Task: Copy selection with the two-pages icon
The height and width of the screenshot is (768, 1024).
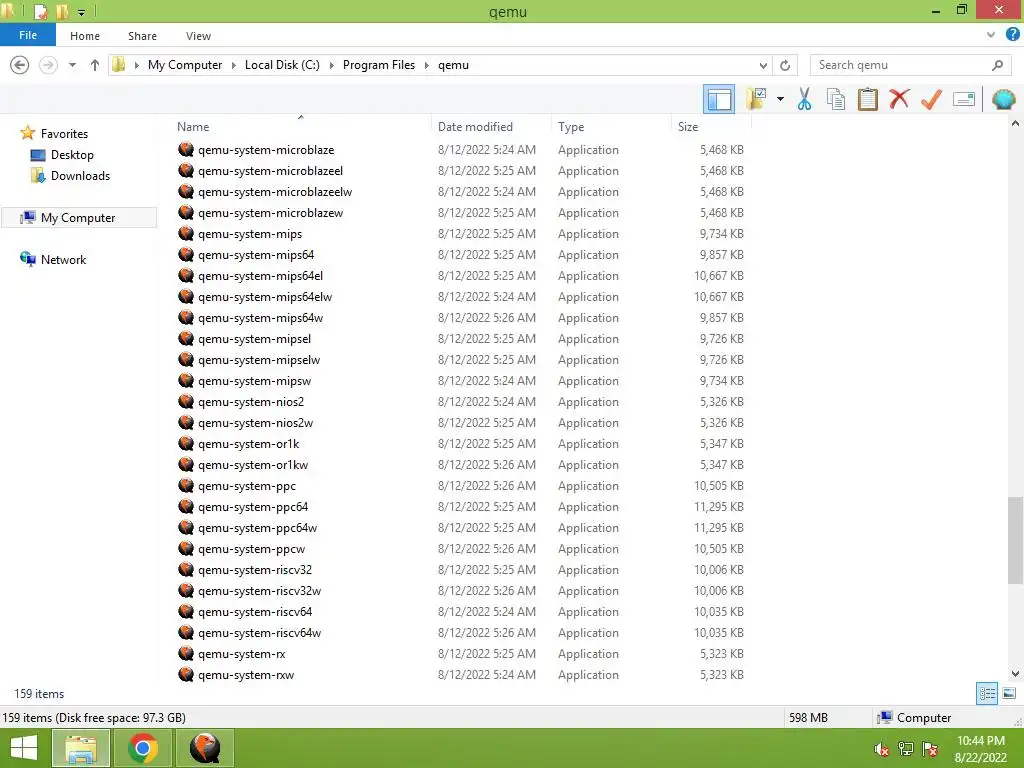Action: (x=836, y=99)
